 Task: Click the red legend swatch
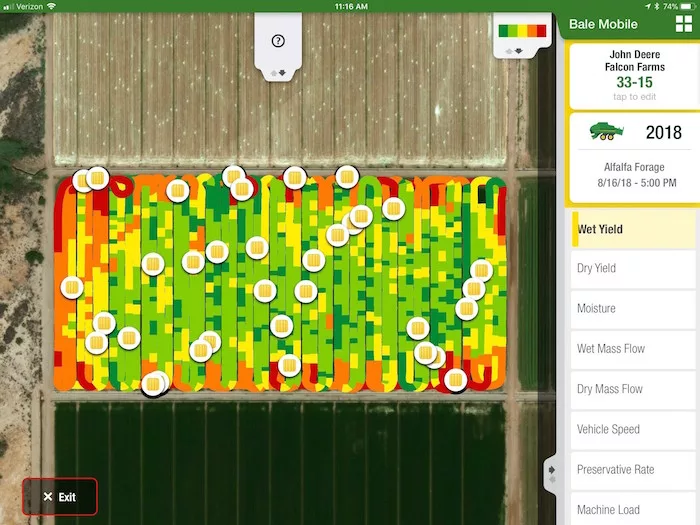(x=542, y=31)
